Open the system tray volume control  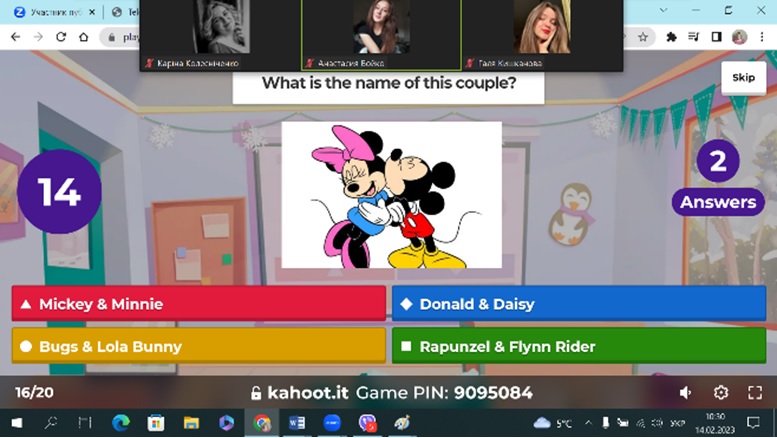click(x=657, y=423)
